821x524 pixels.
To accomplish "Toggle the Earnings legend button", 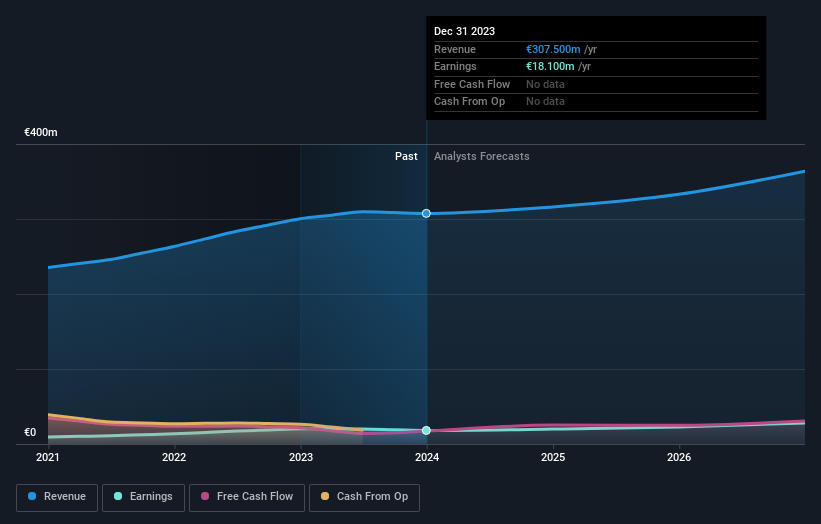I will click(143, 497).
